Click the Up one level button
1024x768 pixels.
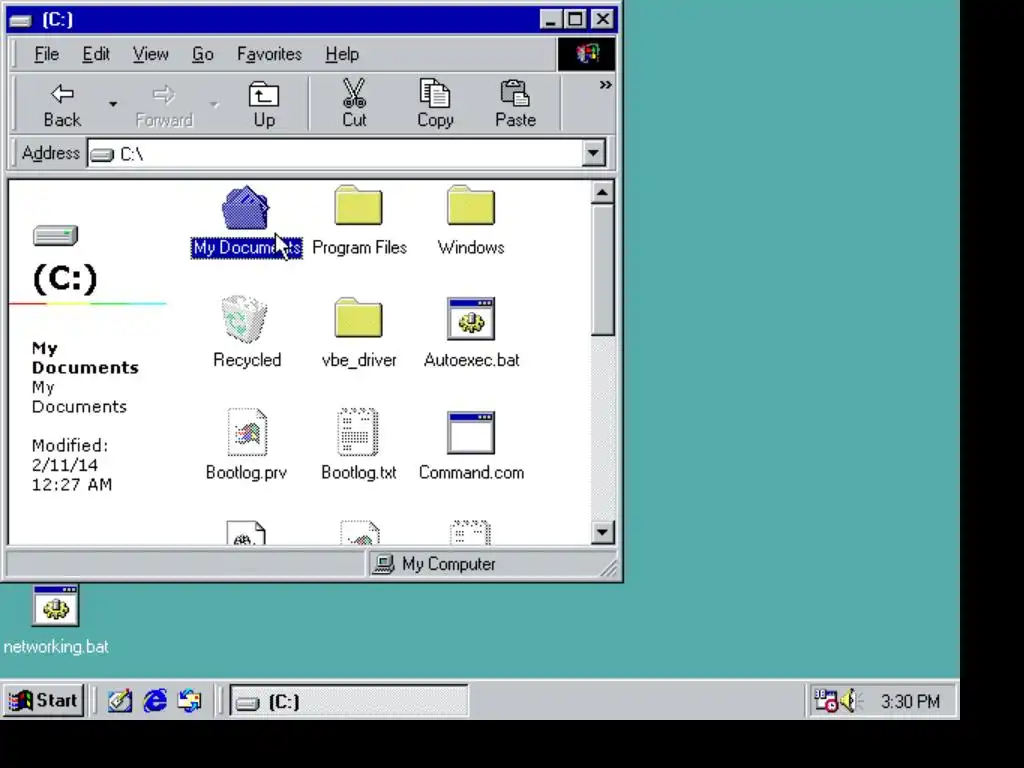tap(264, 104)
